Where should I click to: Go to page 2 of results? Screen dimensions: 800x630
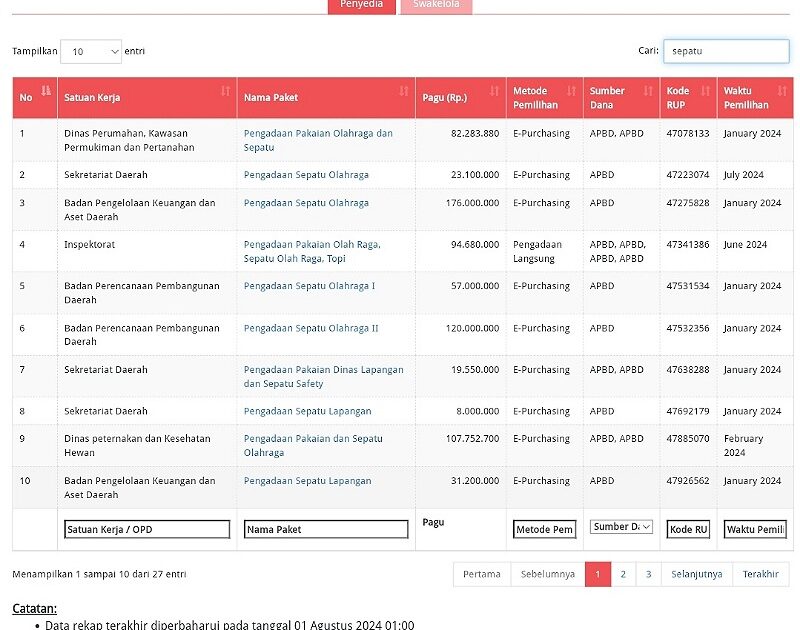622,574
